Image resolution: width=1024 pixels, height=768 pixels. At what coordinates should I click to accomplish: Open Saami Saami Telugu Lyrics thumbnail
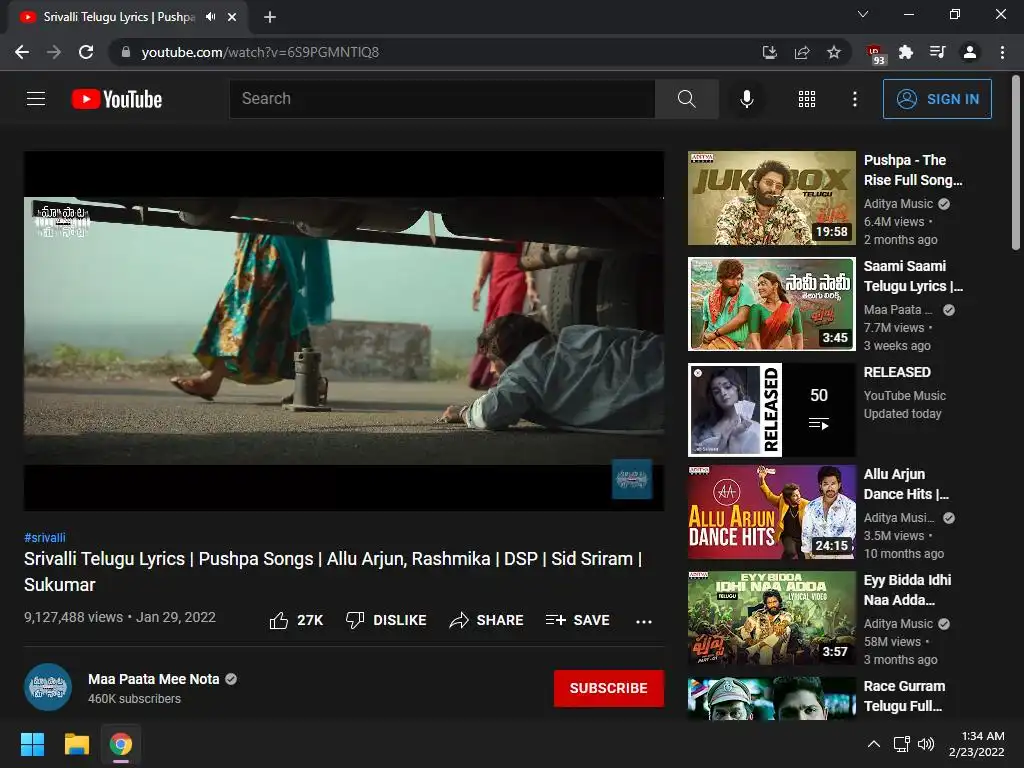[x=772, y=304]
